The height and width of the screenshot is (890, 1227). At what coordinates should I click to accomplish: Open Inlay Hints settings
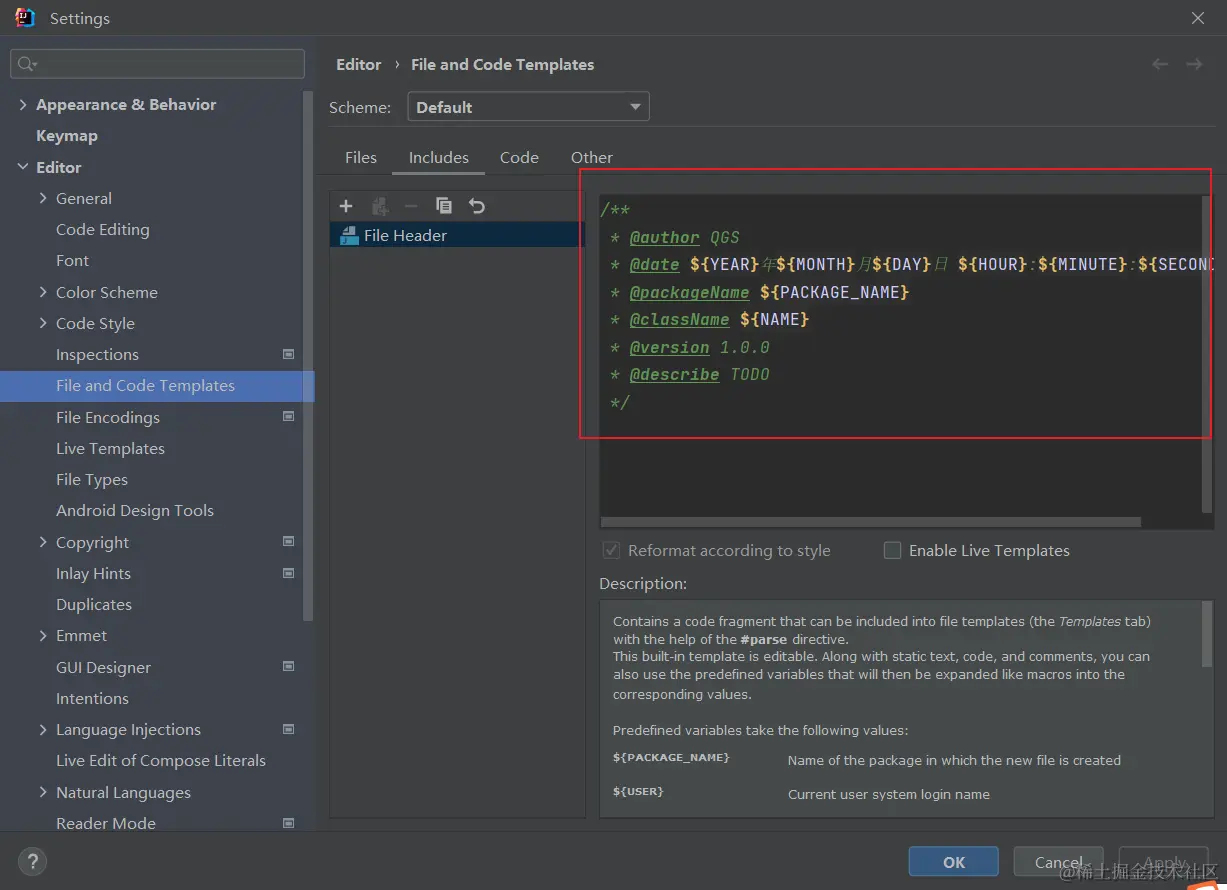point(93,573)
